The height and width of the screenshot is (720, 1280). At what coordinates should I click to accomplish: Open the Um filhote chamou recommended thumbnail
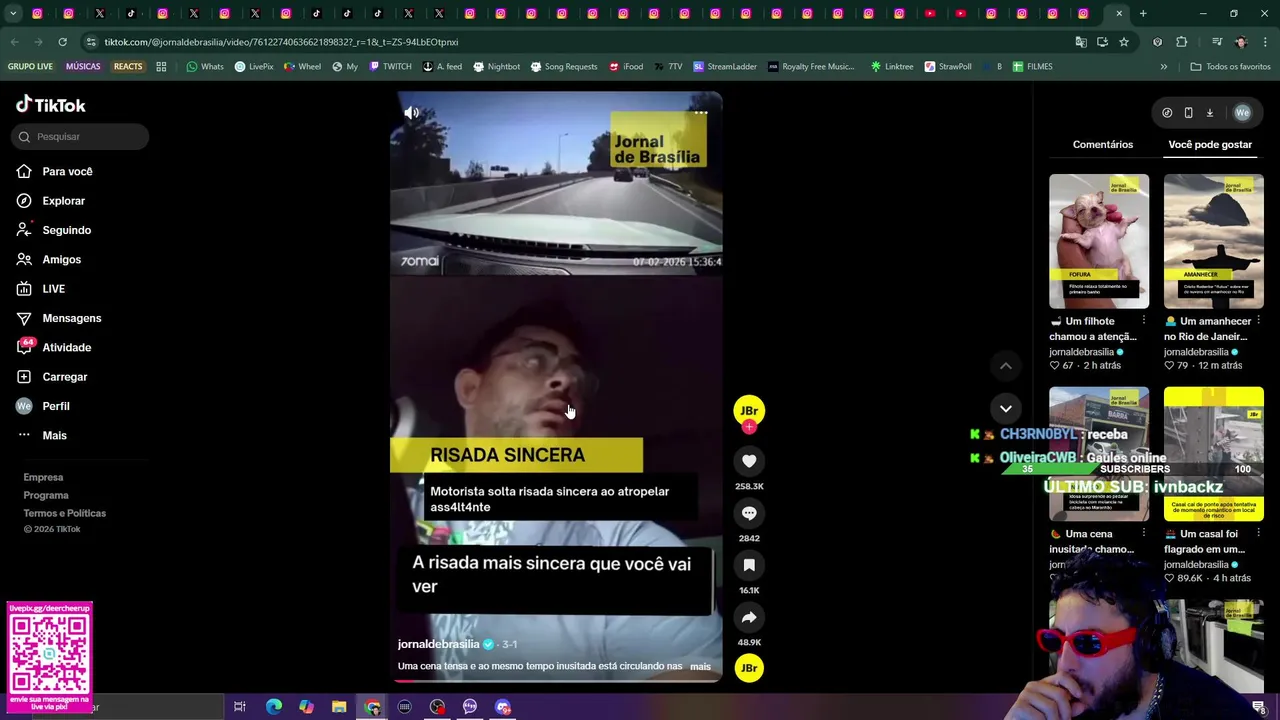coord(1099,241)
